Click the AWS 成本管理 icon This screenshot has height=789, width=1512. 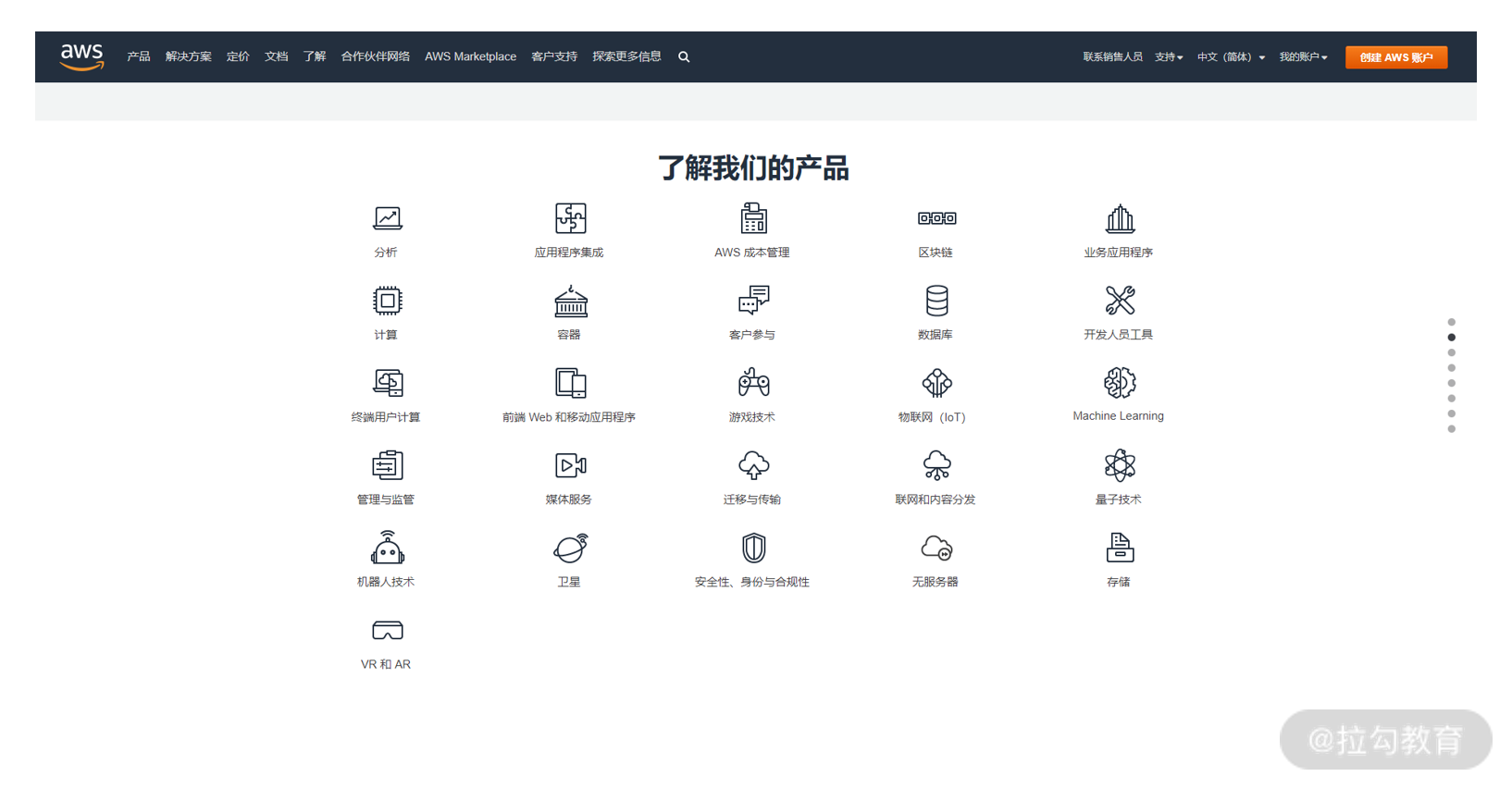[753, 218]
